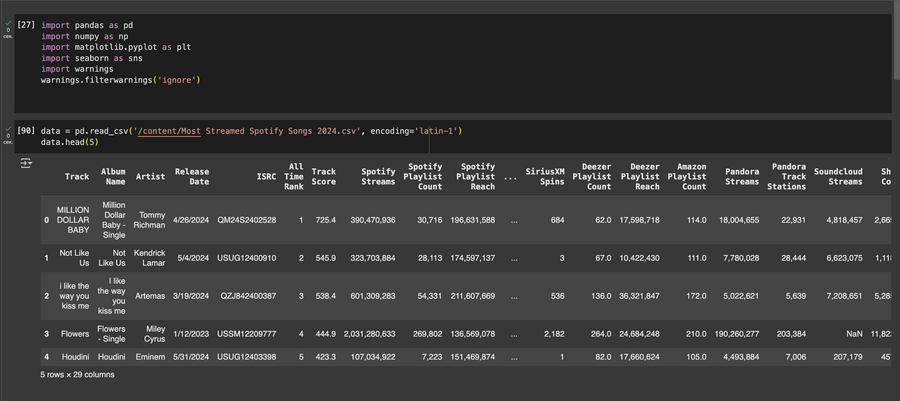The height and width of the screenshot is (401, 900).
Task: Click Spotify streams value 2,031,280,633
Action: 370,333
